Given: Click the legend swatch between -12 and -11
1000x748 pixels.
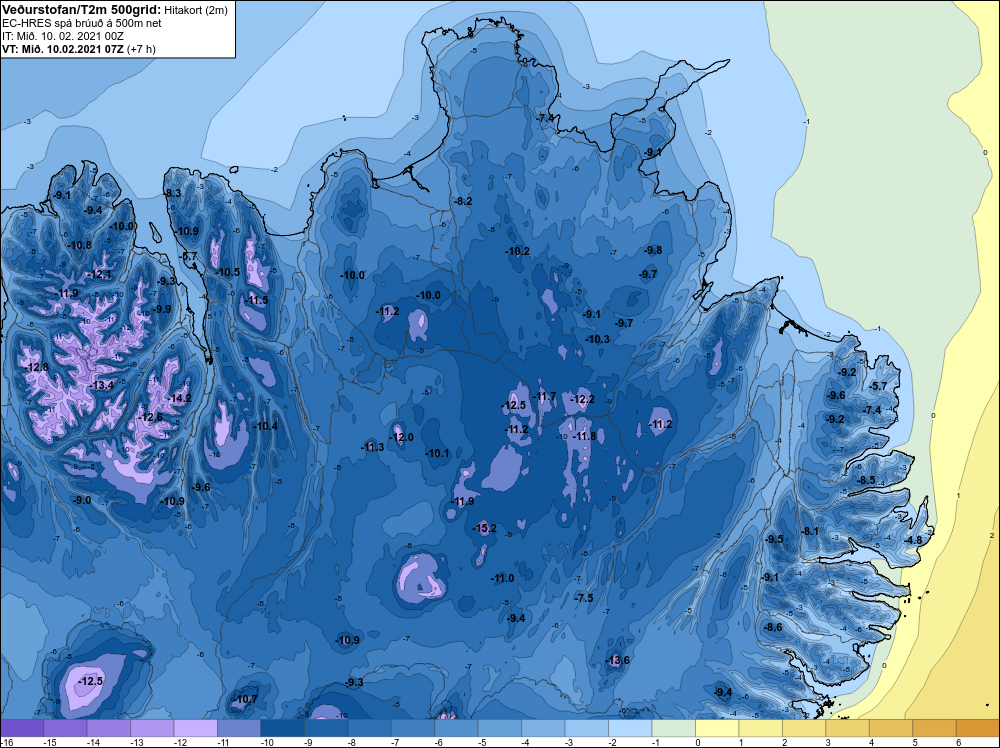Looking at the screenshot, I should point(196,728).
